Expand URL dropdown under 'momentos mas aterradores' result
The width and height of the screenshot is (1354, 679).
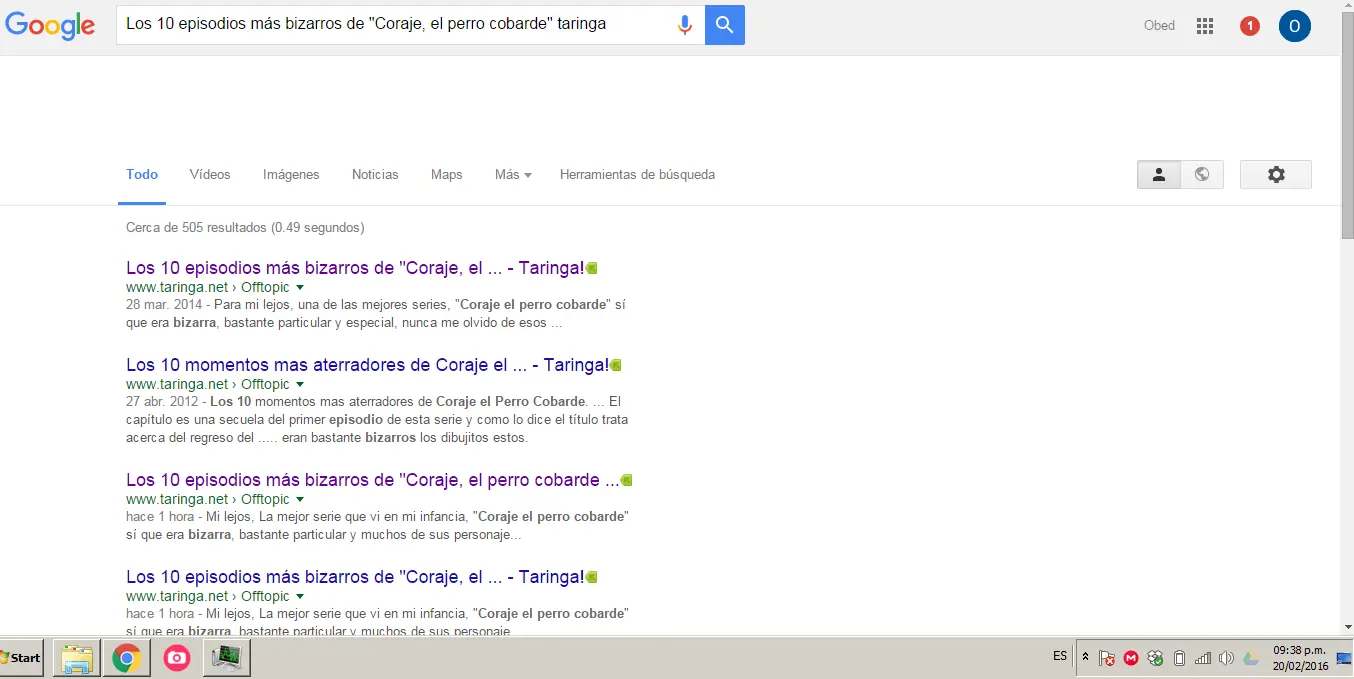pos(300,384)
